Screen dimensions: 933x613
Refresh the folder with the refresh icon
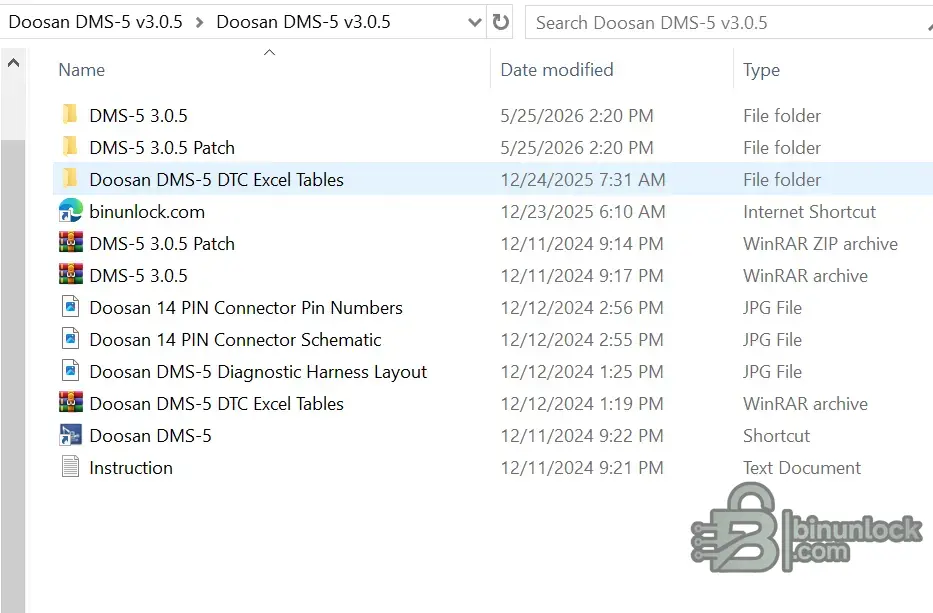pyautogui.click(x=500, y=23)
